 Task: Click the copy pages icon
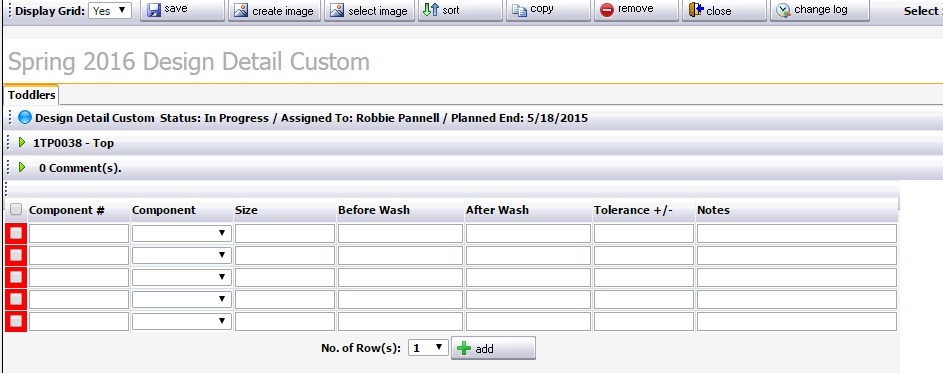point(520,10)
